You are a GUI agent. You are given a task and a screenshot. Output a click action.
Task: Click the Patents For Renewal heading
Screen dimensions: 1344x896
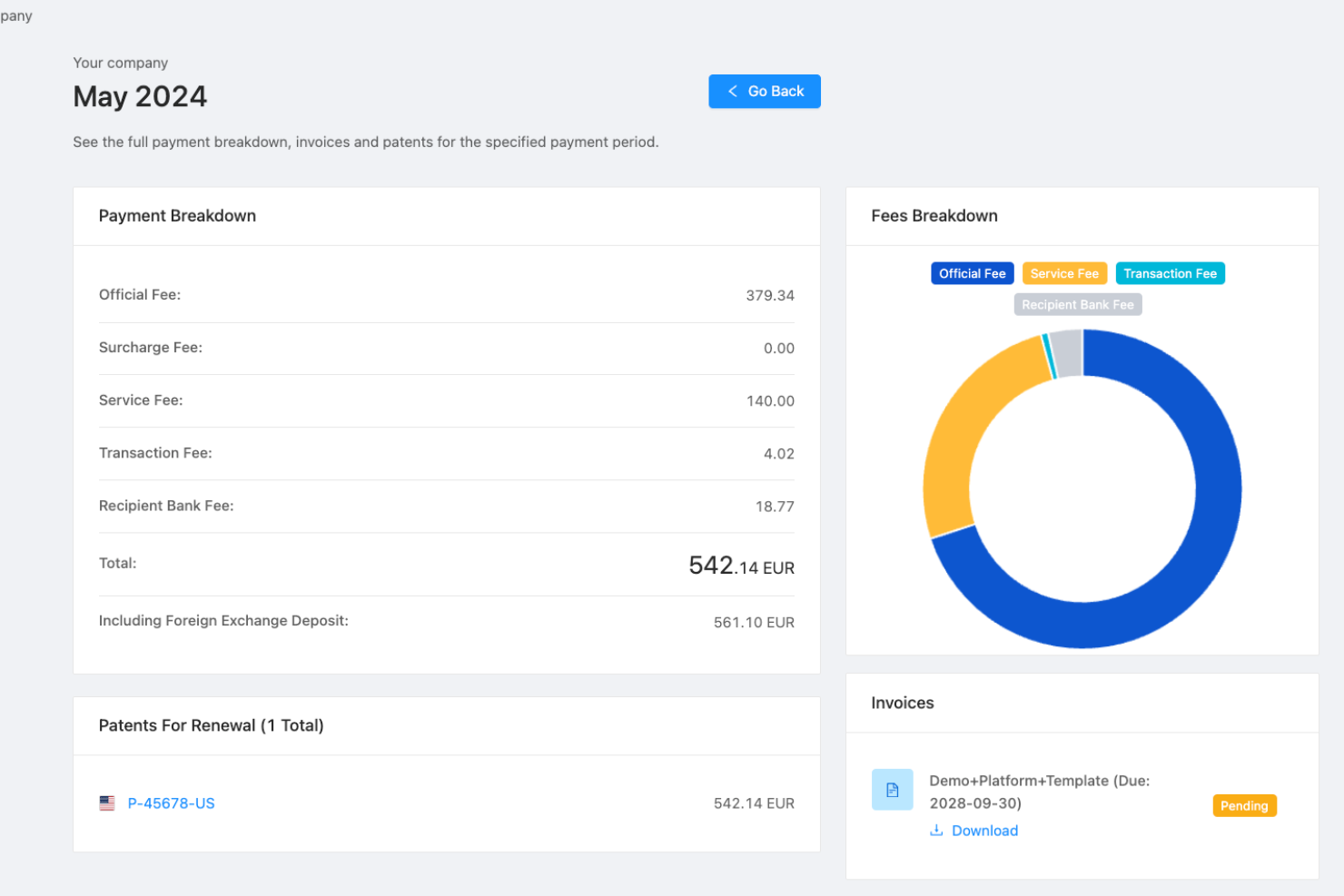(211, 725)
